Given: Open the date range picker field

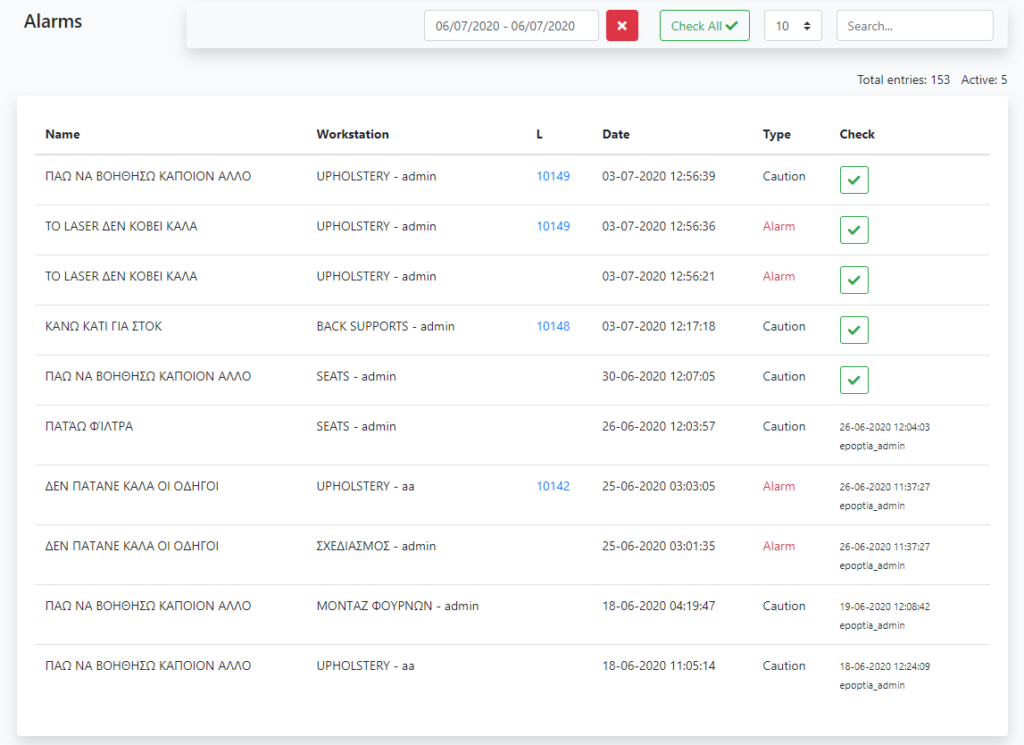Looking at the screenshot, I should pos(511,26).
